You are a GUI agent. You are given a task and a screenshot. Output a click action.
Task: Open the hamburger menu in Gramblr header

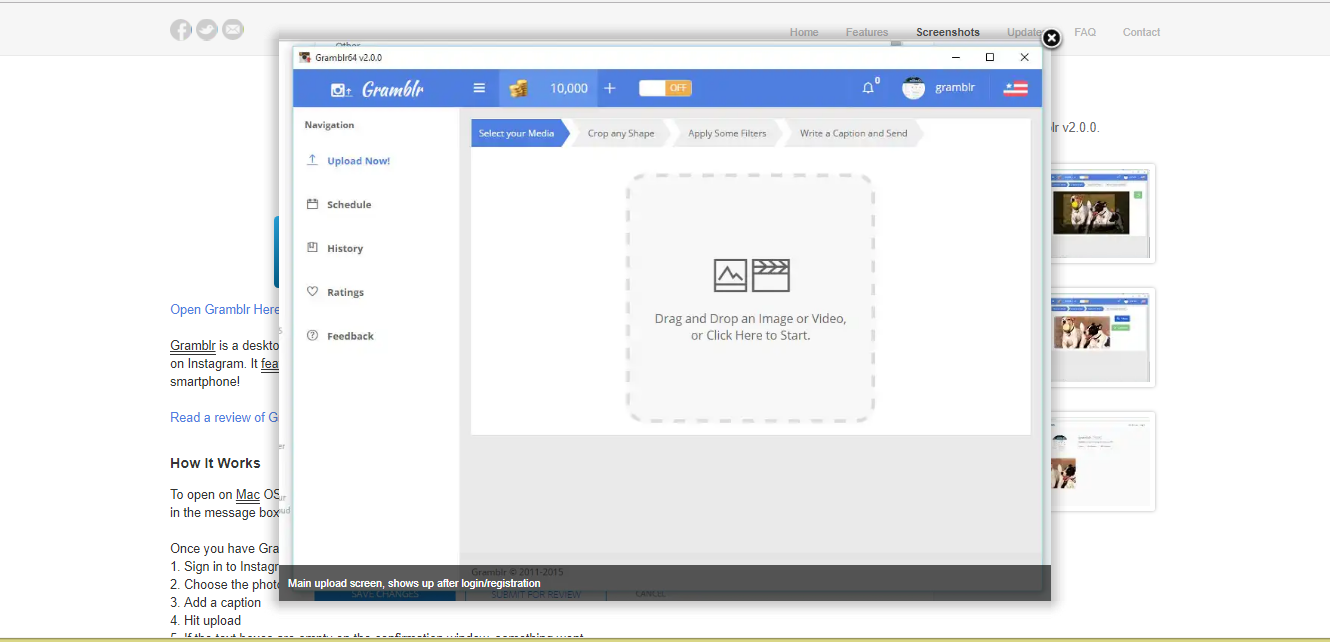(479, 88)
